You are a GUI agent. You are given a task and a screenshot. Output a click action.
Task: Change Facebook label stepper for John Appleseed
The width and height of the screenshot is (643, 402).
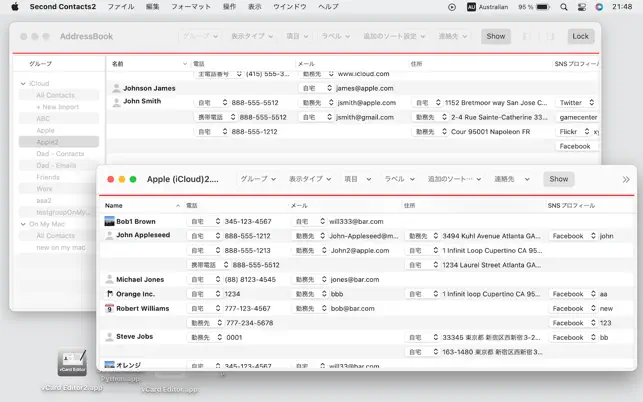click(x=593, y=236)
